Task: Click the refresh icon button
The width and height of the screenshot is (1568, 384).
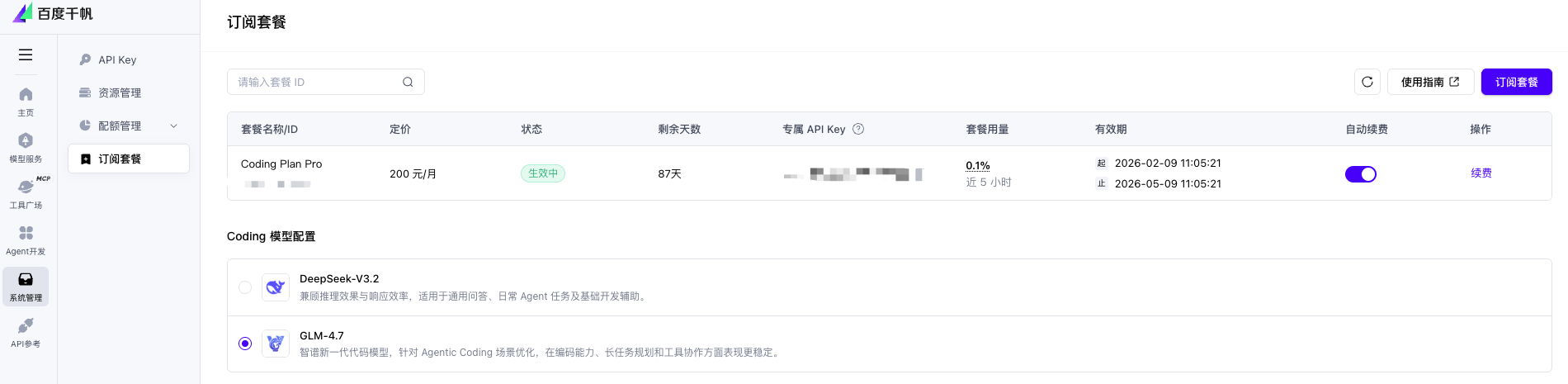Action: 1367,82
